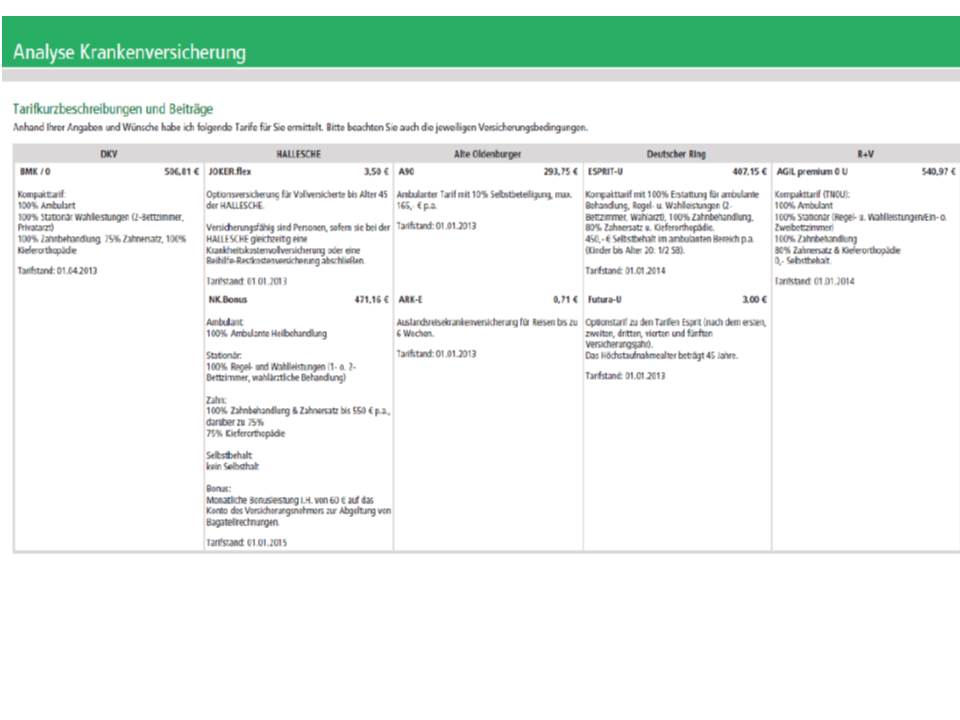The image size is (960, 720).
Task: Click the ARK-E price 0,71 €
Action: [x=565, y=299]
